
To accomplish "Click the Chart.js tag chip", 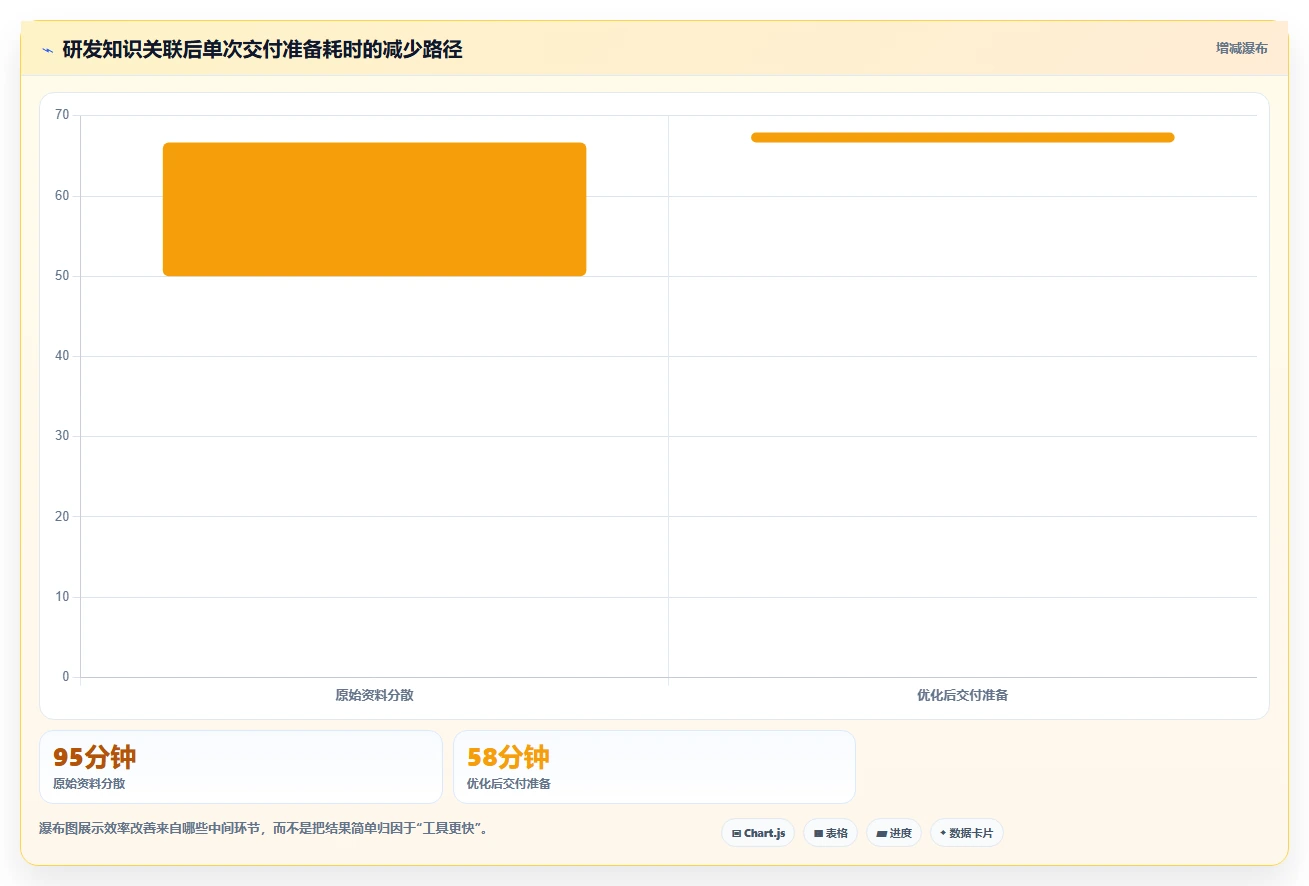I will (758, 833).
